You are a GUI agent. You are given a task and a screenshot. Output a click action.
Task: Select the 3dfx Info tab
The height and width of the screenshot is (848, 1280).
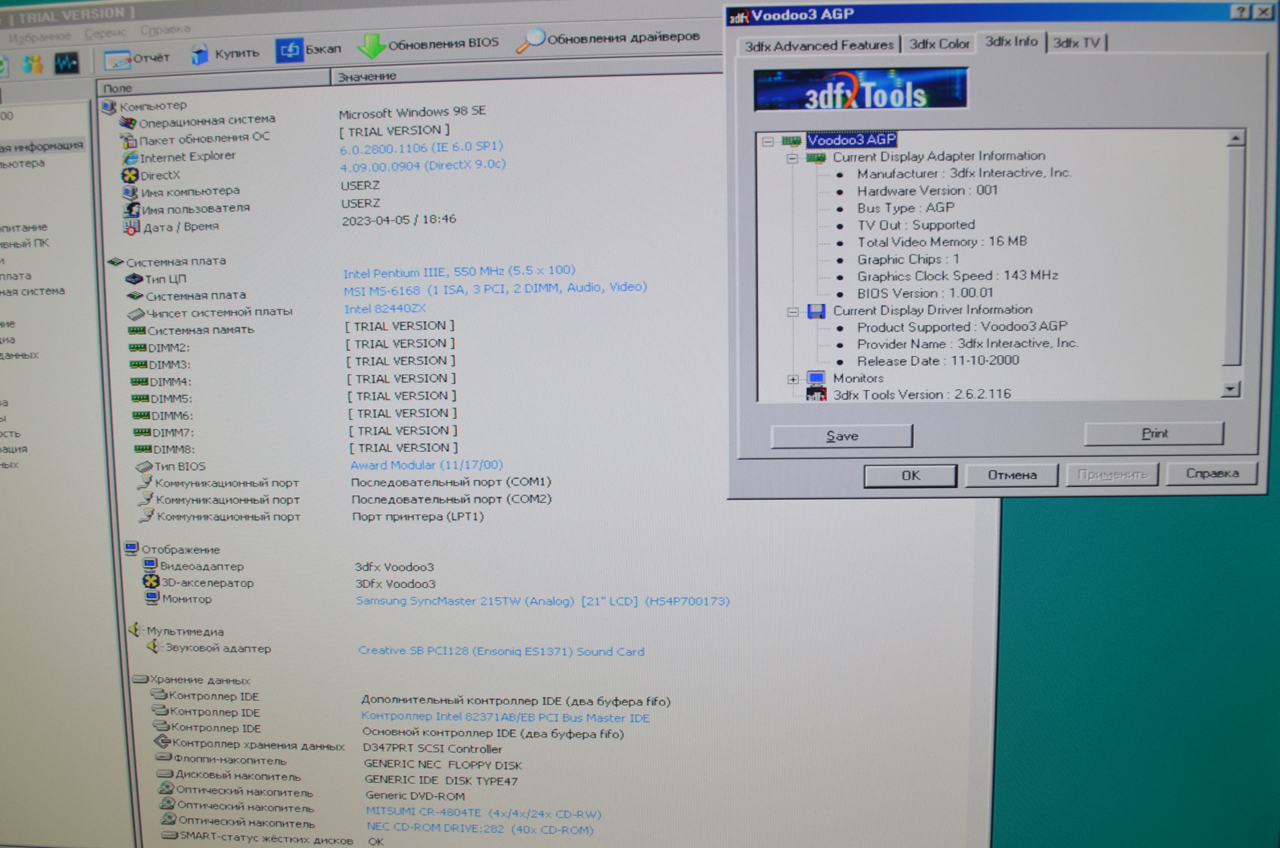coord(1011,41)
